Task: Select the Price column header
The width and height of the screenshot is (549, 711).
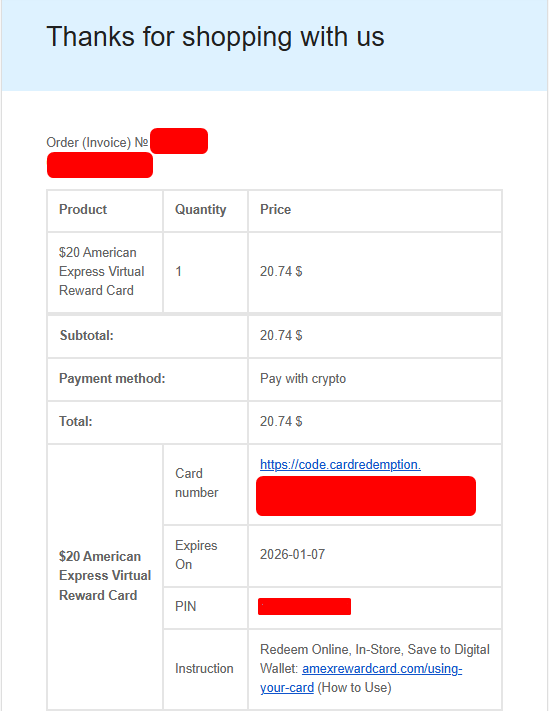Action: click(275, 209)
